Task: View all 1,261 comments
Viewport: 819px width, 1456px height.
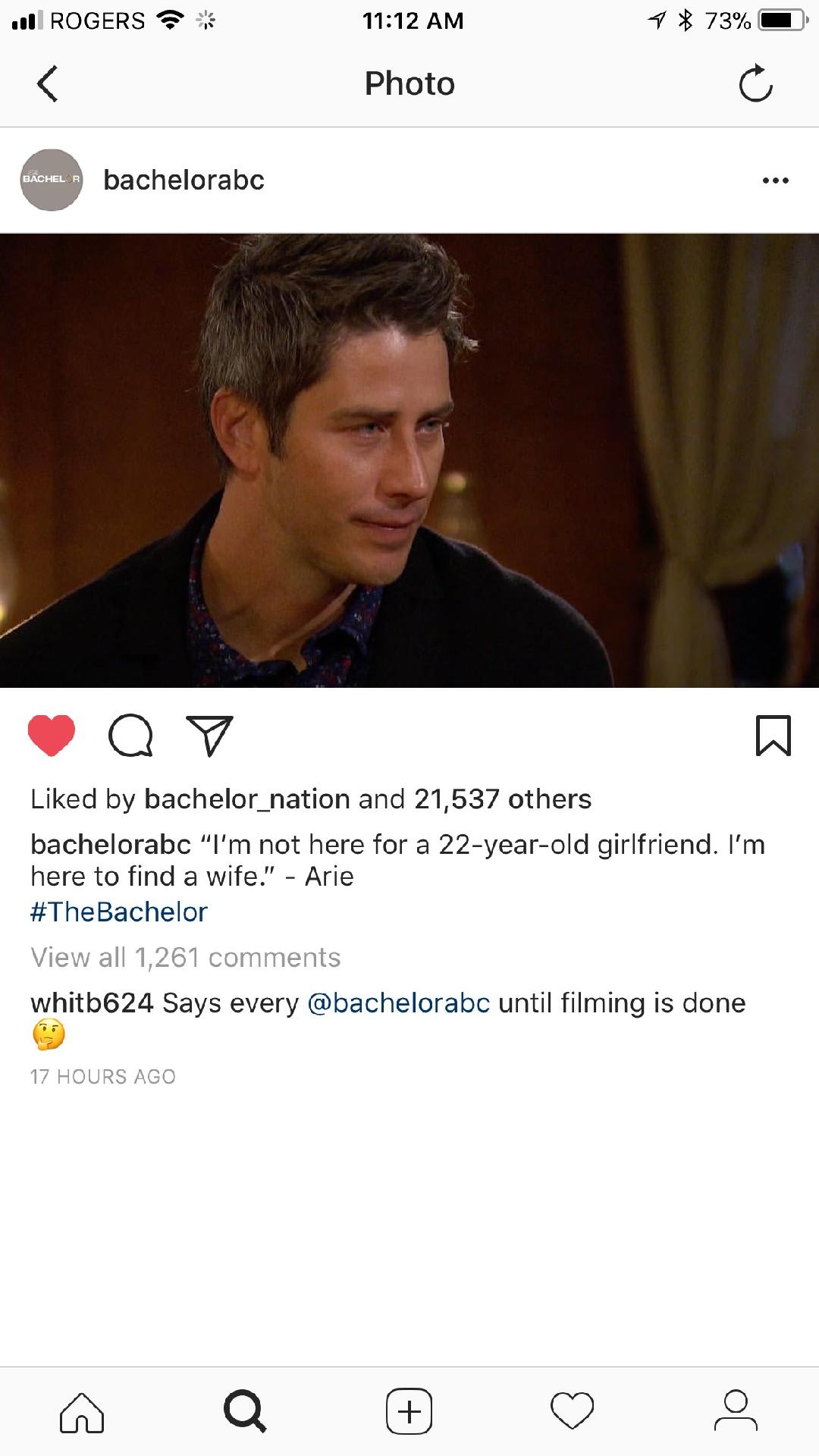Action: (186, 958)
